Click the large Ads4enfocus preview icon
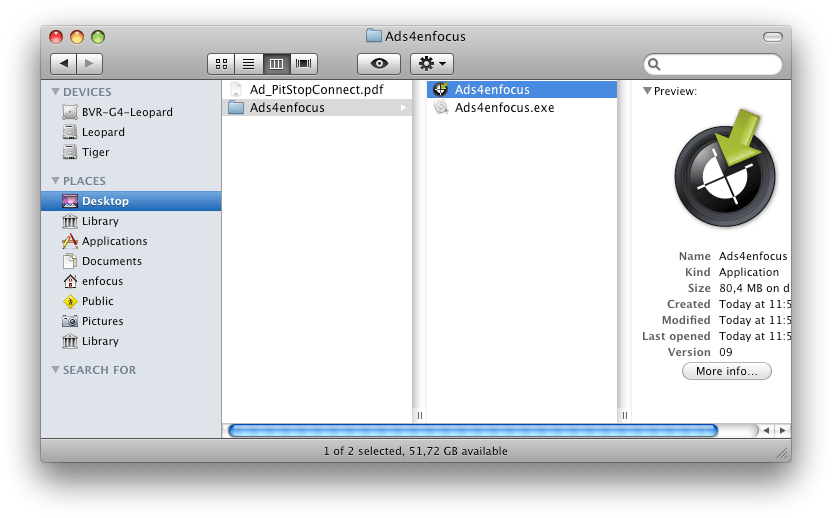This screenshot has height=518, width=832. click(725, 168)
